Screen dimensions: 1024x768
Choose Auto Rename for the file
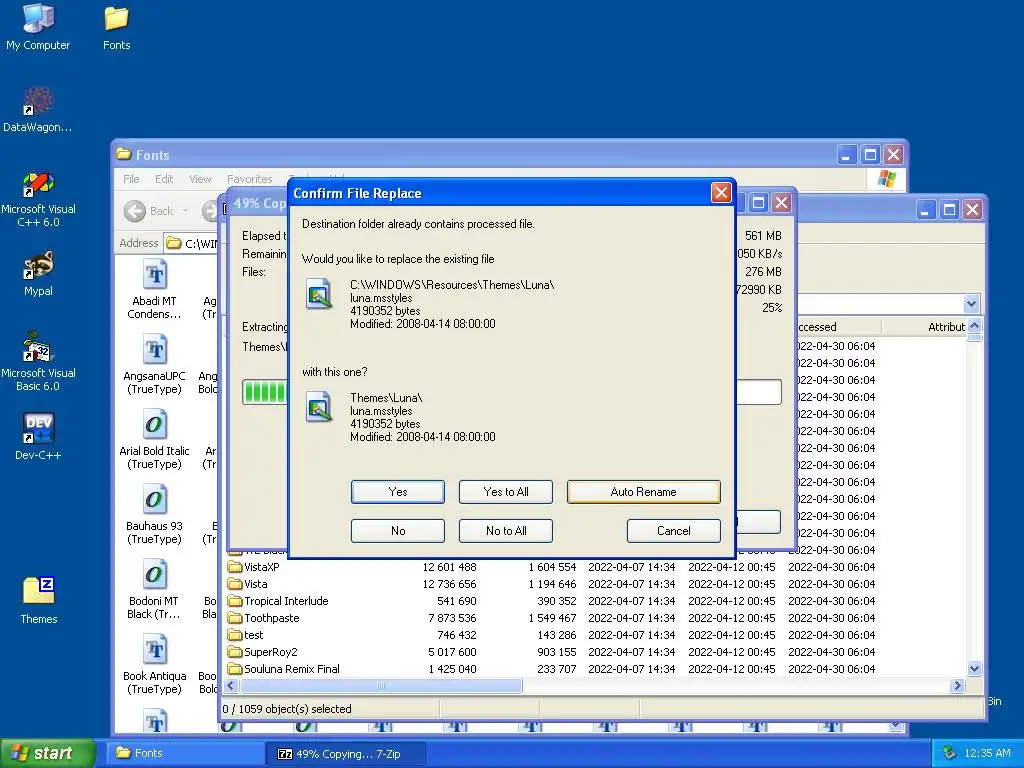(643, 492)
